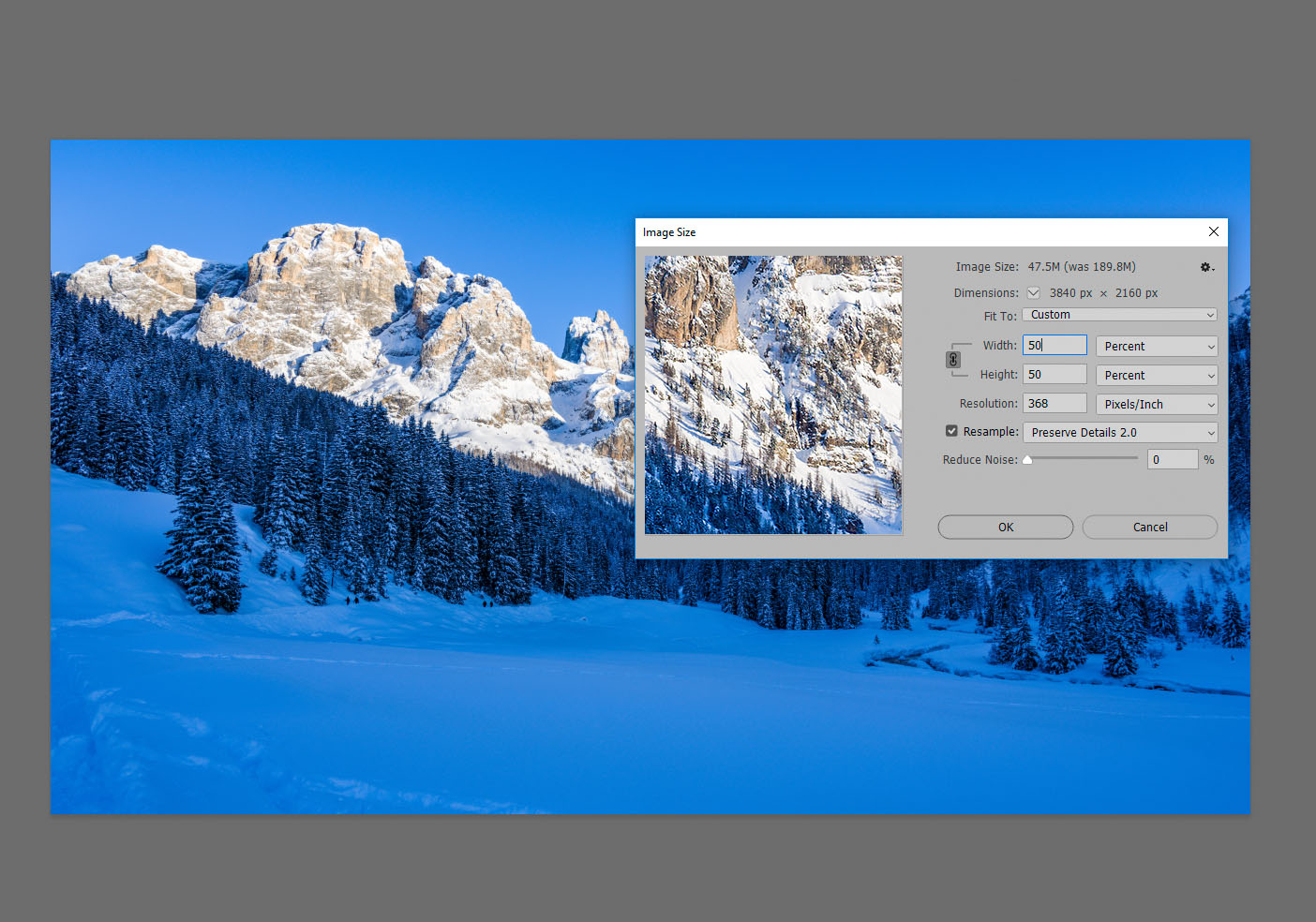Uncheck the Resample checkbox

[951, 431]
